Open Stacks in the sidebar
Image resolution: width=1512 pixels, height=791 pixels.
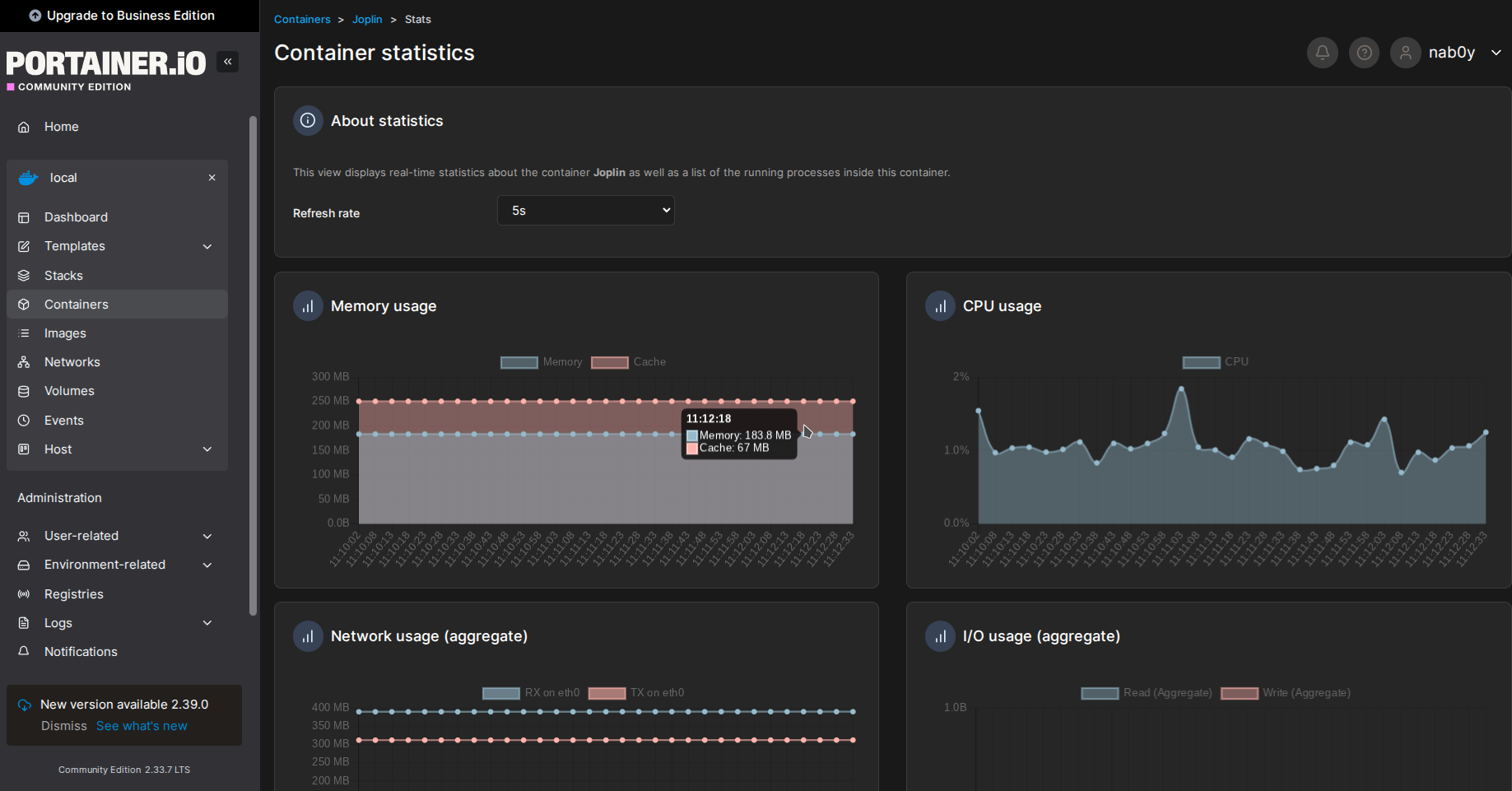coord(63,276)
